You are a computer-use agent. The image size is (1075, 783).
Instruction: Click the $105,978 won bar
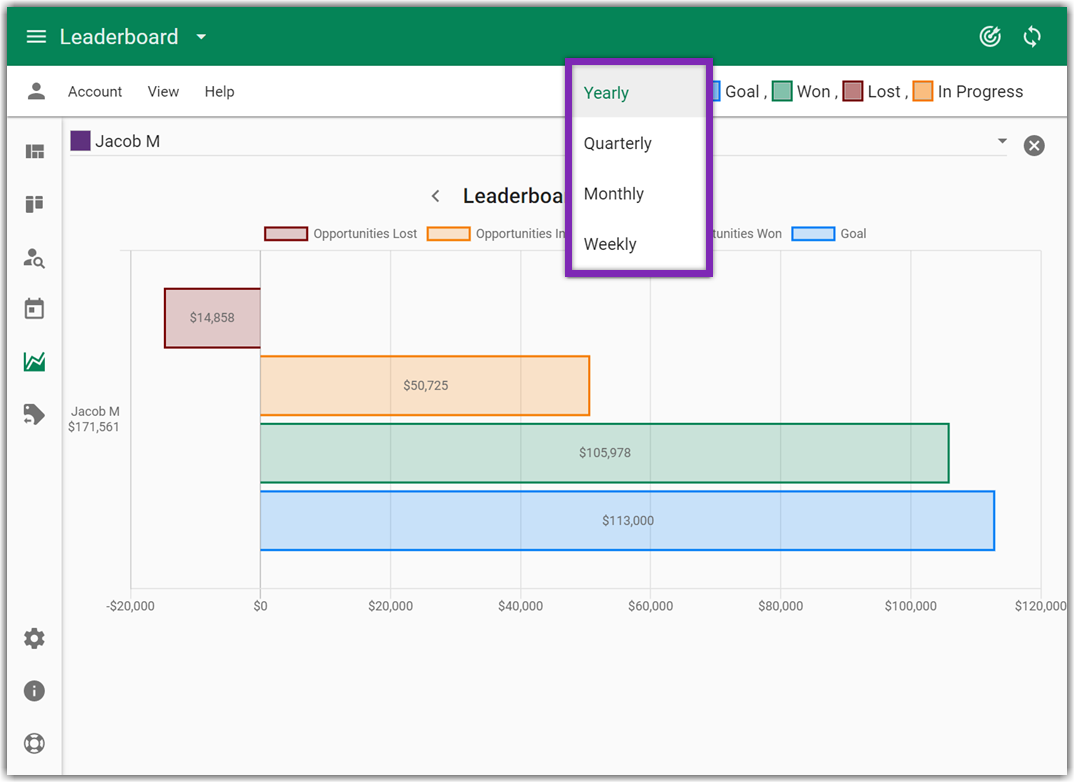click(x=605, y=453)
